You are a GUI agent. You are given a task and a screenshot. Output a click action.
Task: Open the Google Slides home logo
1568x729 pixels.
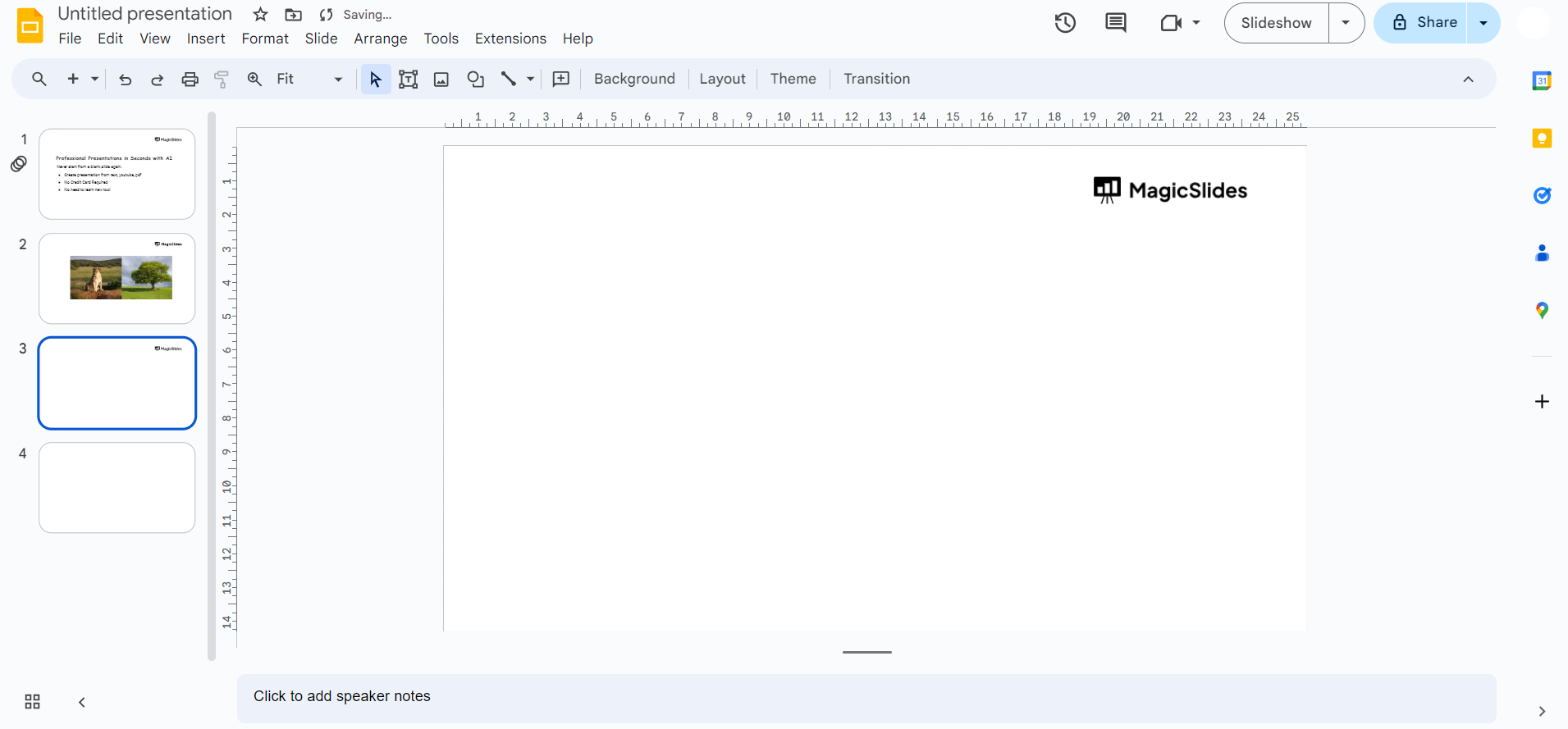click(x=30, y=25)
